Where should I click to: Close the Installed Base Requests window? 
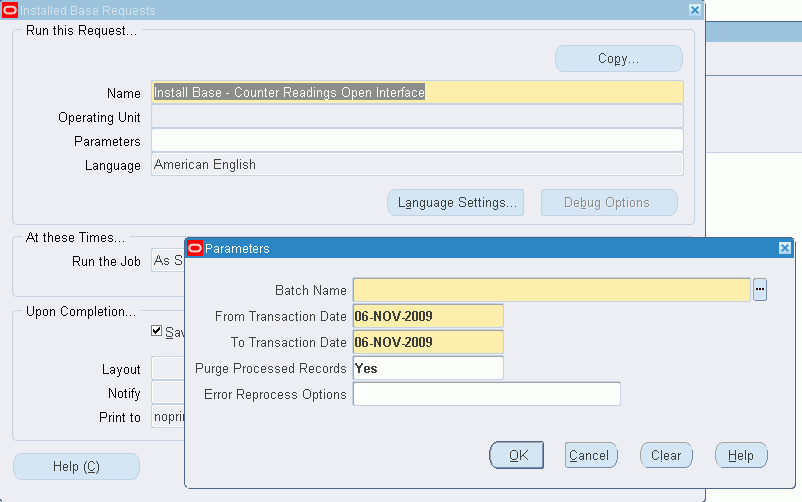tap(695, 10)
